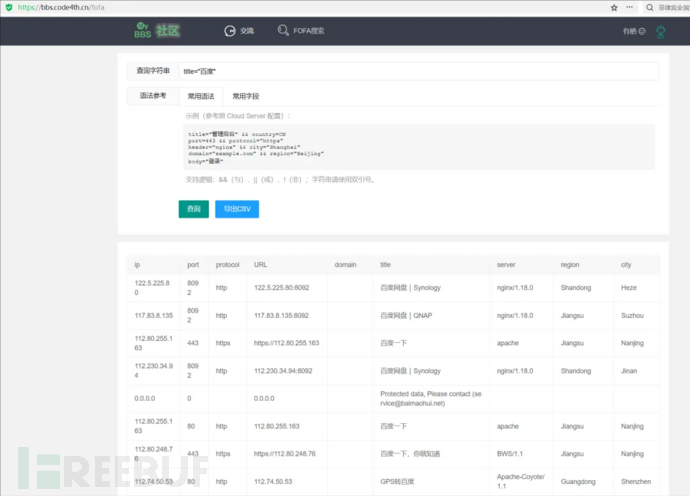The height and width of the screenshot is (496, 690).
Task: Click the blue 导出CSV button
Action: tap(236, 209)
